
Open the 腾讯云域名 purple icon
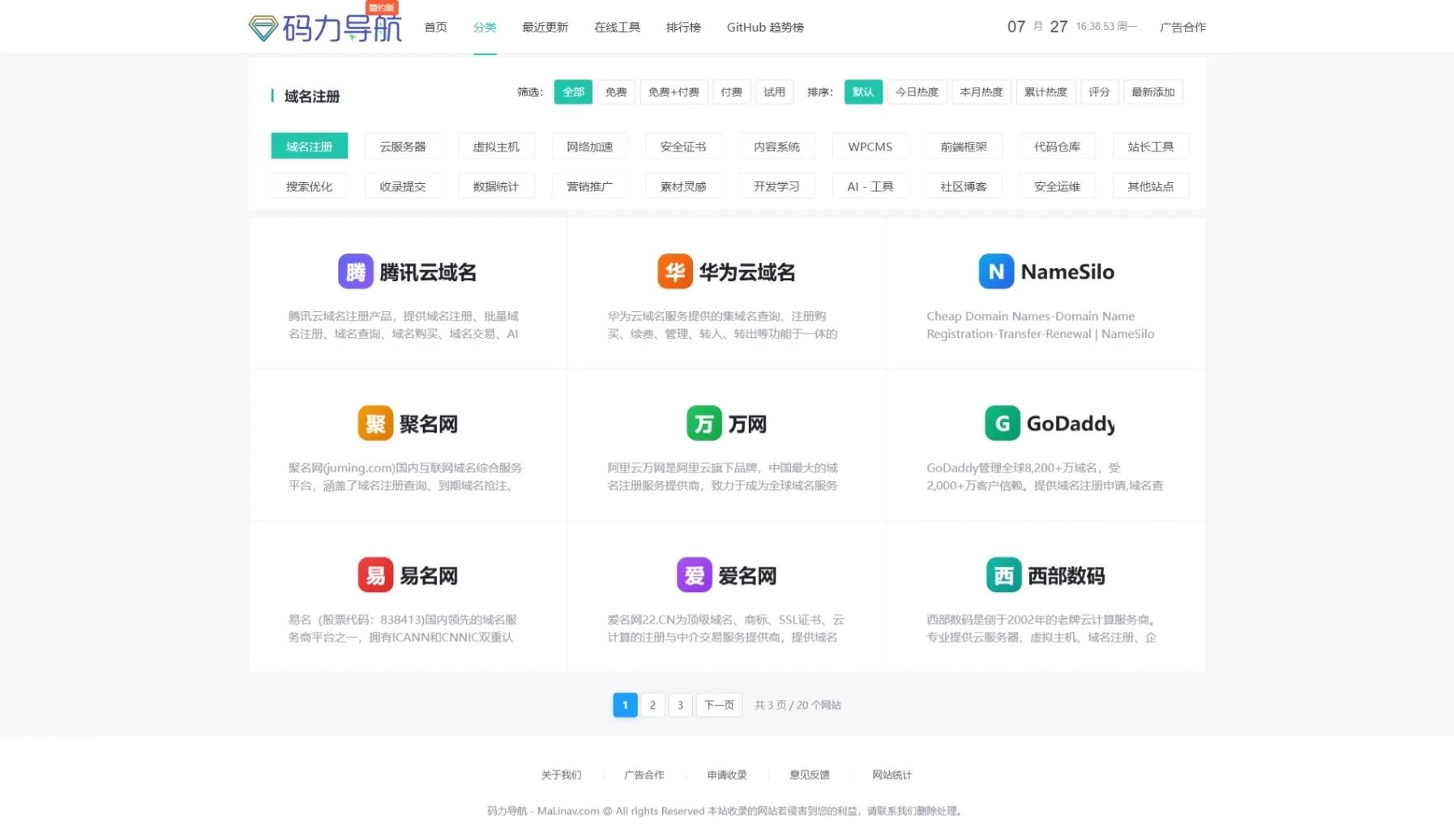point(356,271)
